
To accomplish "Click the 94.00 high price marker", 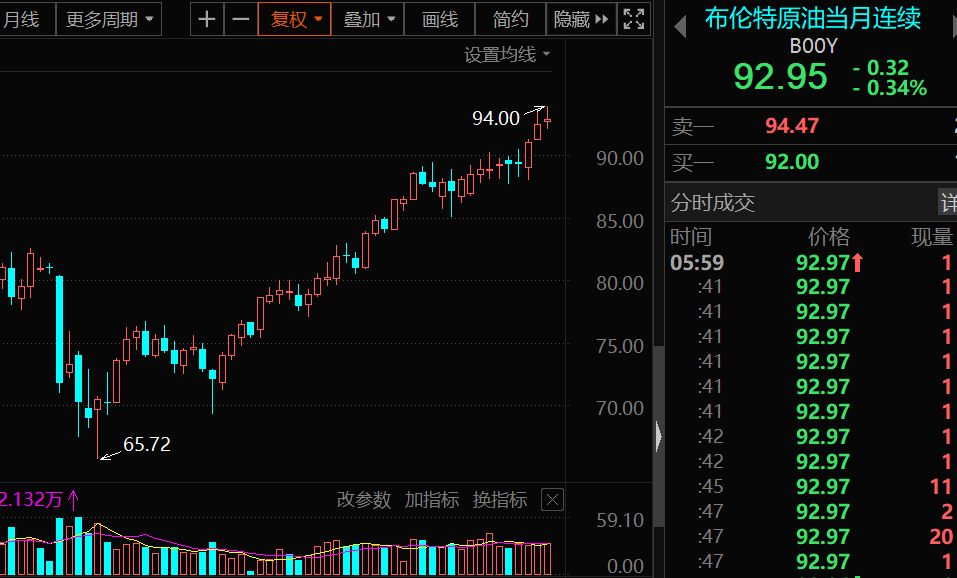I will [496, 118].
